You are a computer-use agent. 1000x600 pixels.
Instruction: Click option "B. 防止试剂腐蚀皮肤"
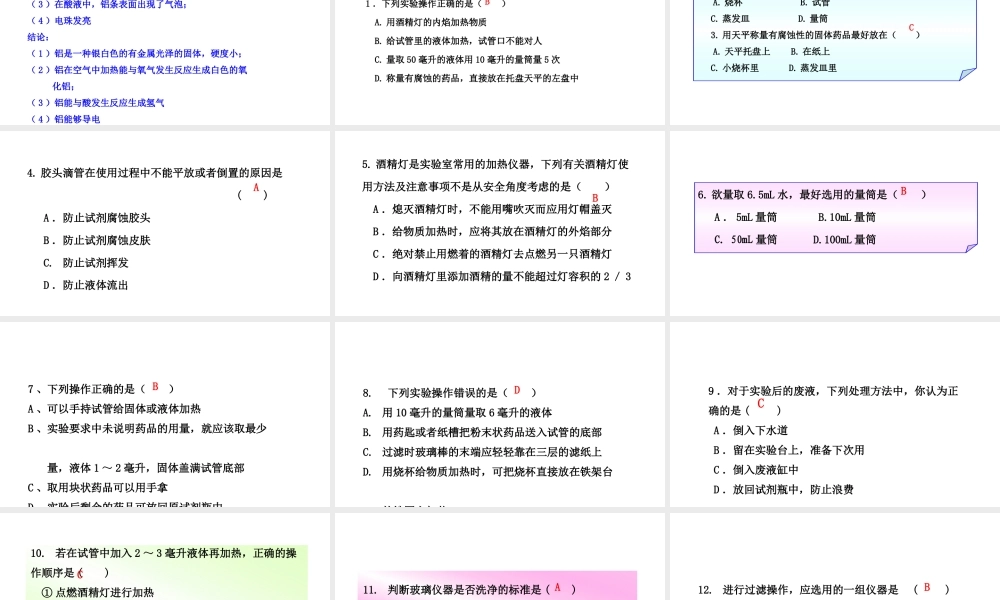97,240
